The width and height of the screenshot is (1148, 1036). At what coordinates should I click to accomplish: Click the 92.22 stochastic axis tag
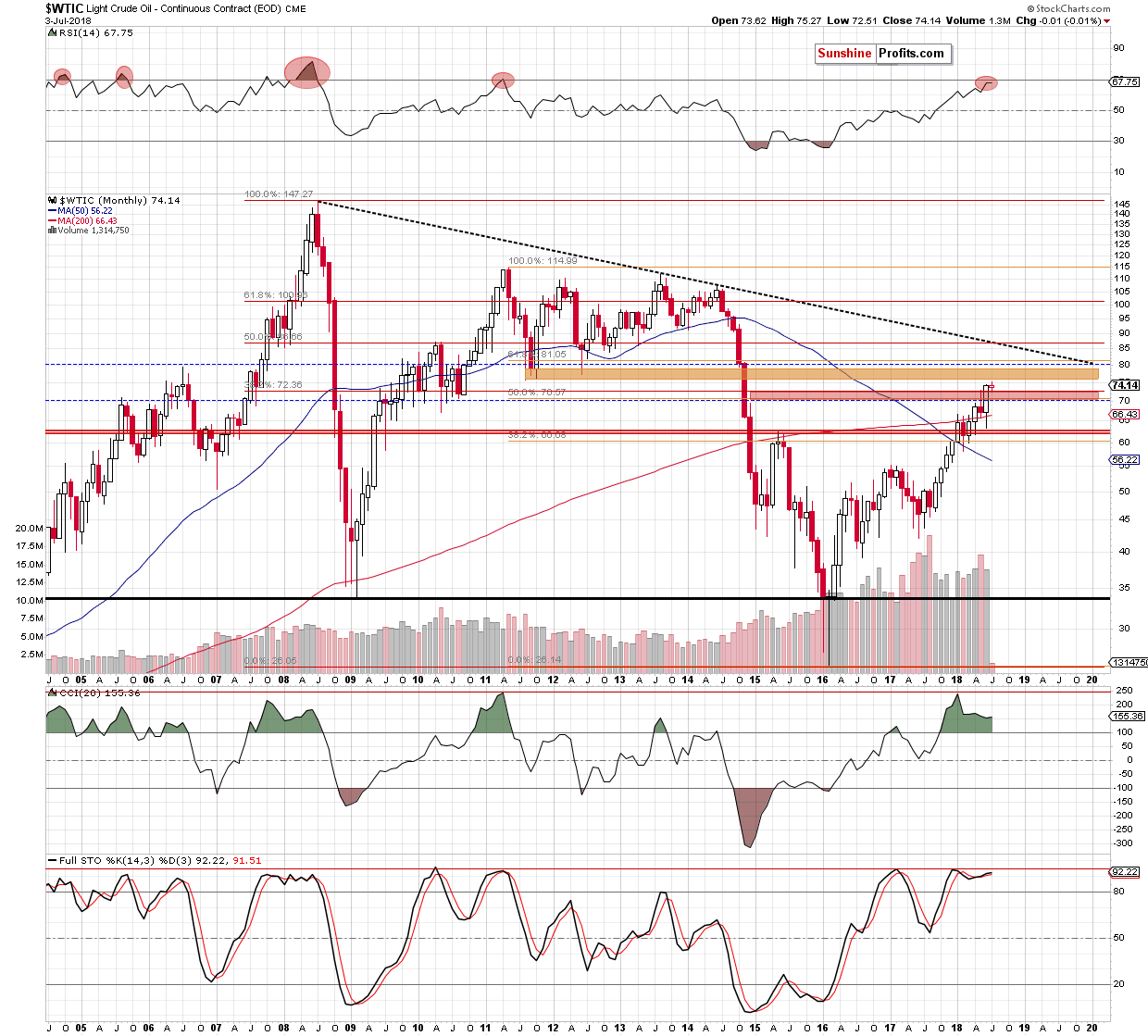[1124, 872]
